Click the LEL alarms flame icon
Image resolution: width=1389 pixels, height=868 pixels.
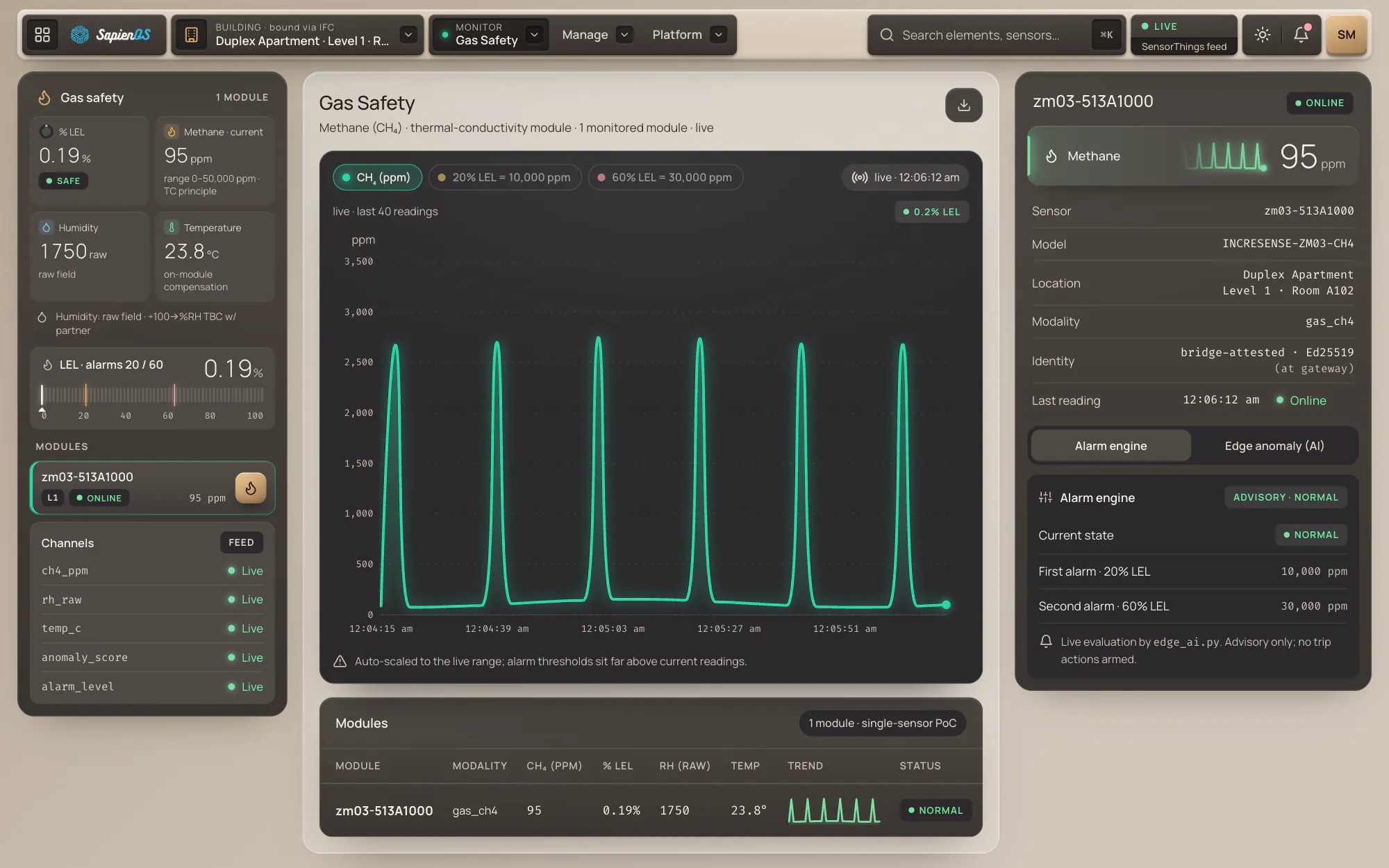48,365
